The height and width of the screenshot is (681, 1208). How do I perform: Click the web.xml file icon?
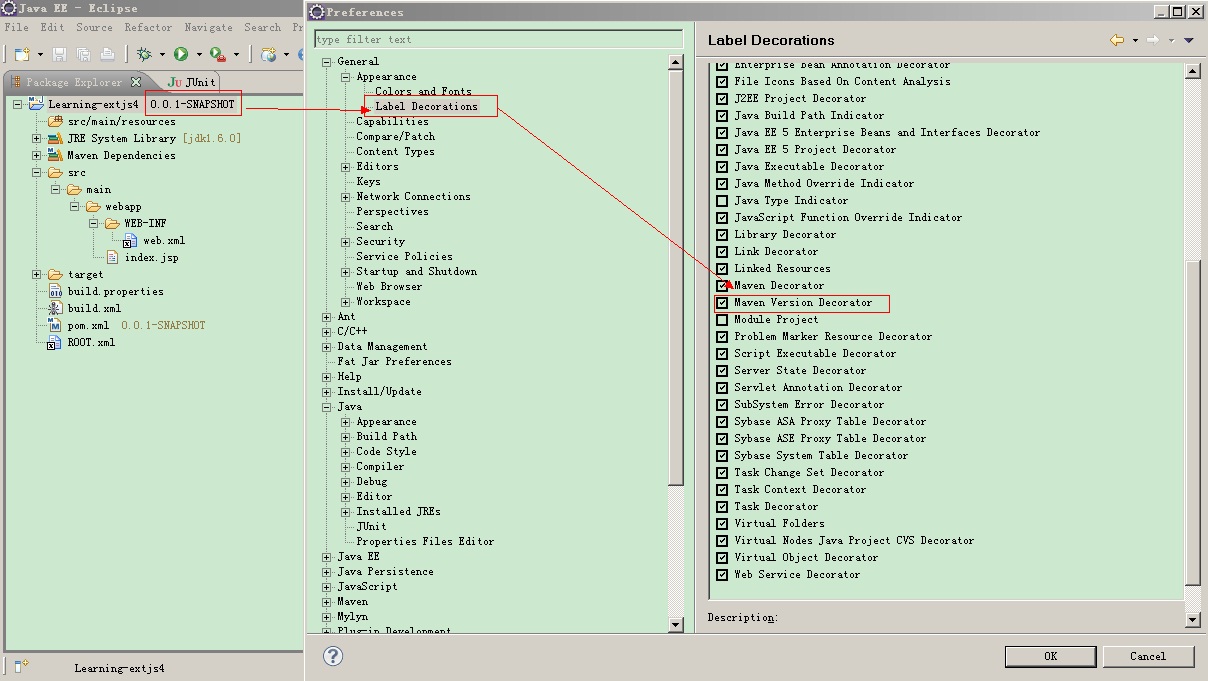click(130, 240)
